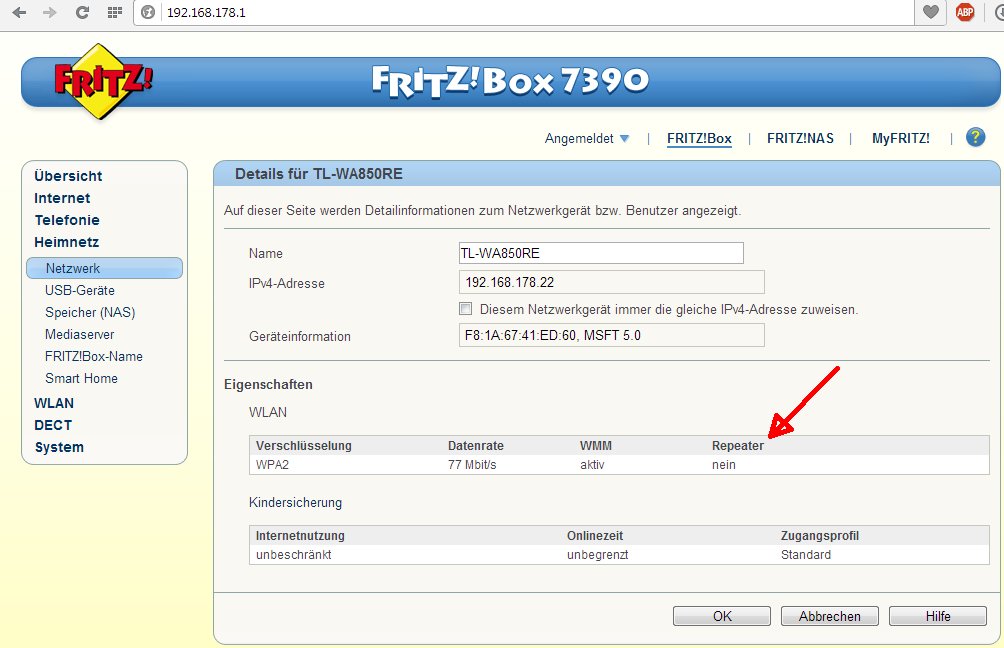1004x648 pixels.
Task: Click the Zugangsprofil column header
Action: (x=820, y=536)
